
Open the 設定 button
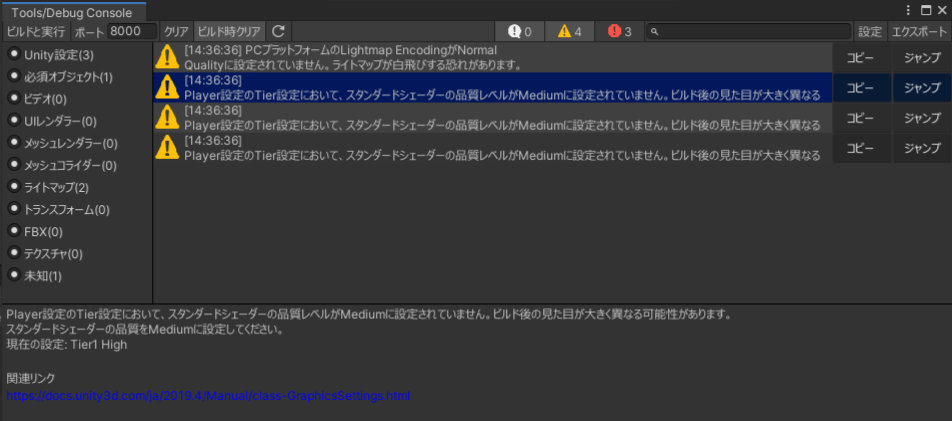(869, 32)
